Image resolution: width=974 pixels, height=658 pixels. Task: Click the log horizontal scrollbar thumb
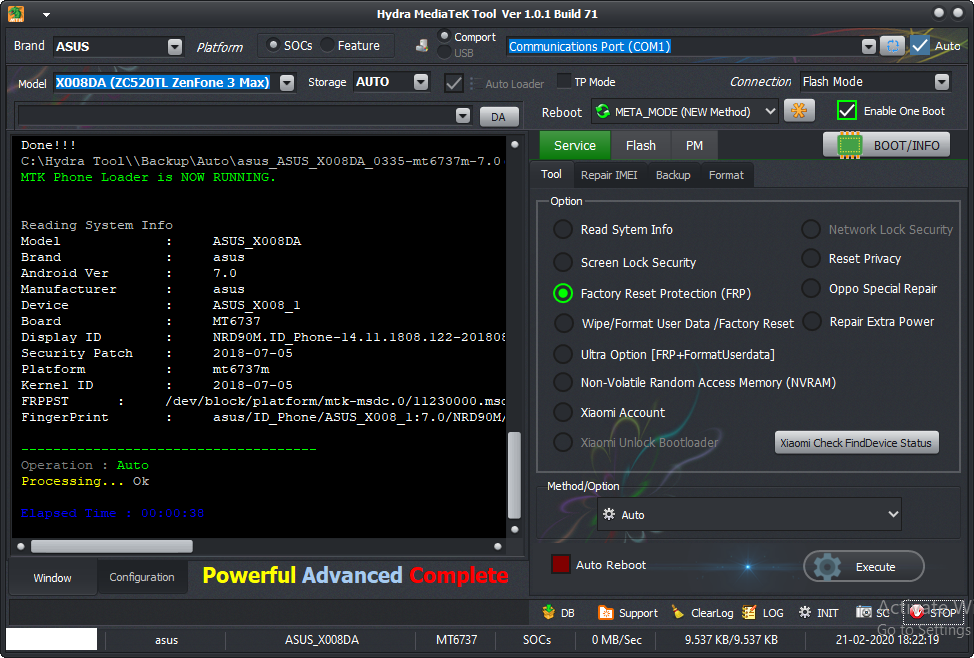click(112, 546)
